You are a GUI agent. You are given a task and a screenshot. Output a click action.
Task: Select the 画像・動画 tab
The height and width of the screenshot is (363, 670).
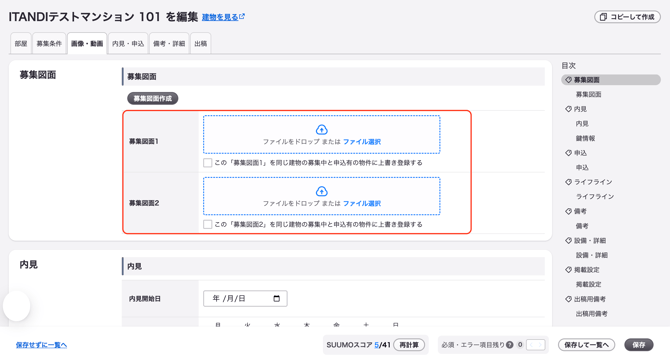coord(87,44)
